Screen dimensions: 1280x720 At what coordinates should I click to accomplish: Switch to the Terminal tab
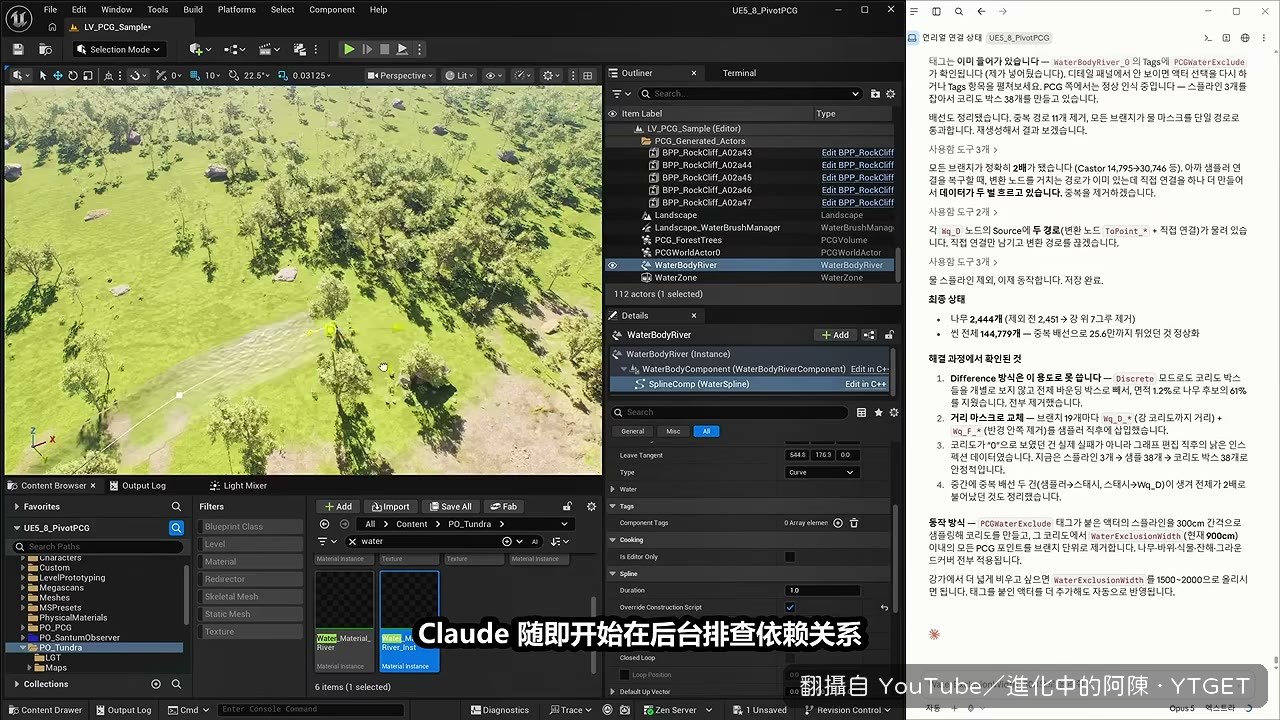(x=739, y=73)
